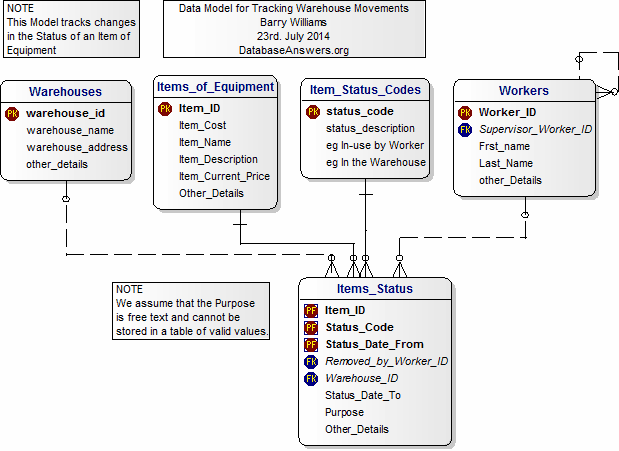Click the Item_Cost field
Image resolution: width=619 pixels, height=451 pixels.
(x=202, y=126)
